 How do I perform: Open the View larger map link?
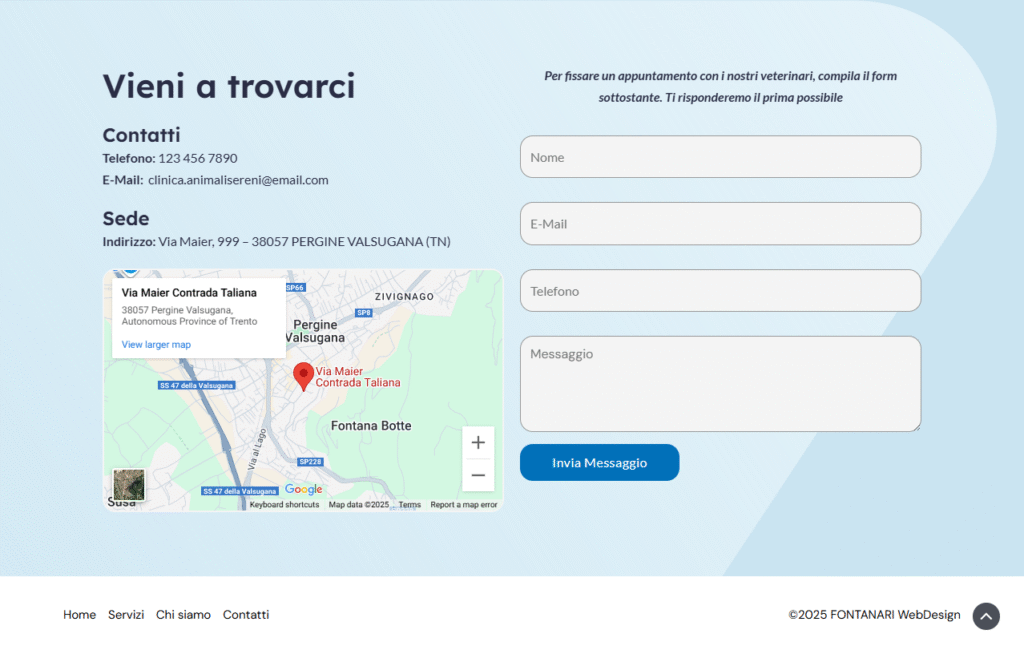[x=156, y=345]
